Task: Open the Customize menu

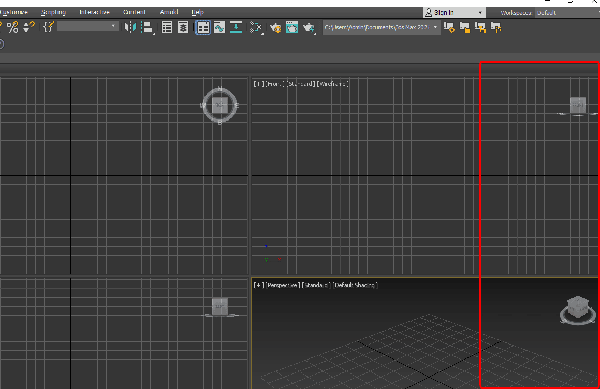Action: pyautogui.click(x=14, y=12)
